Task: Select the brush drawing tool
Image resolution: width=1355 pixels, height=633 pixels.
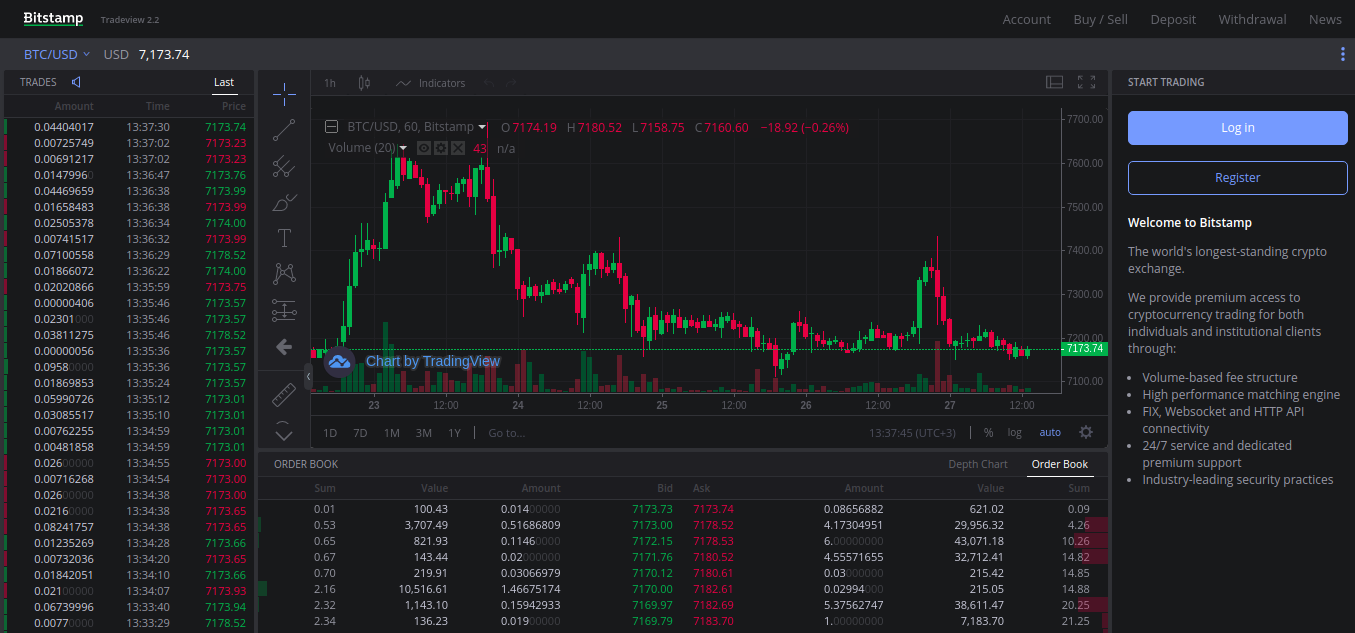Action: pos(284,202)
